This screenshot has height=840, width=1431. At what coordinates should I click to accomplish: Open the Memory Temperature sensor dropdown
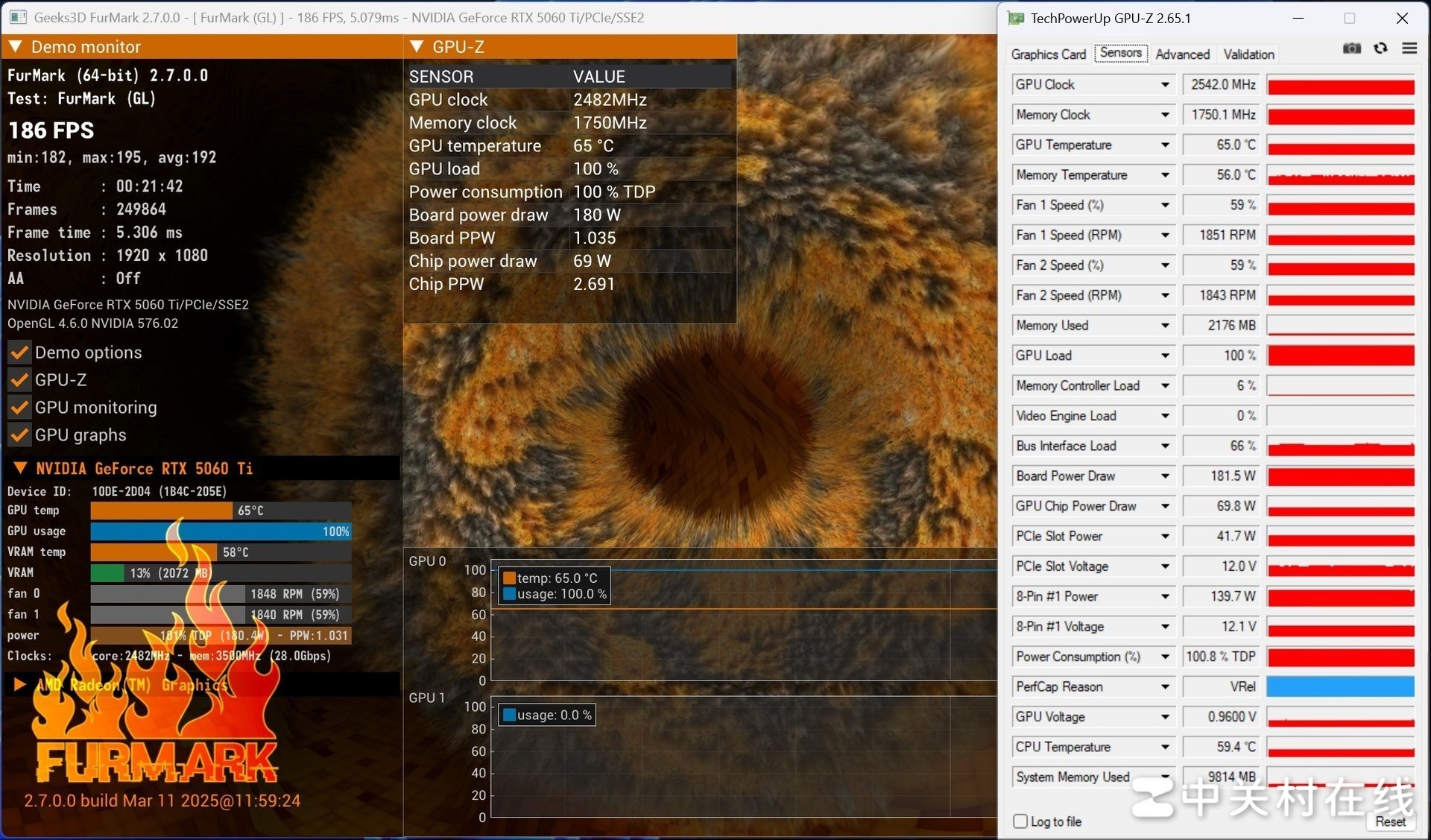pyautogui.click(x=1165, y=175)
